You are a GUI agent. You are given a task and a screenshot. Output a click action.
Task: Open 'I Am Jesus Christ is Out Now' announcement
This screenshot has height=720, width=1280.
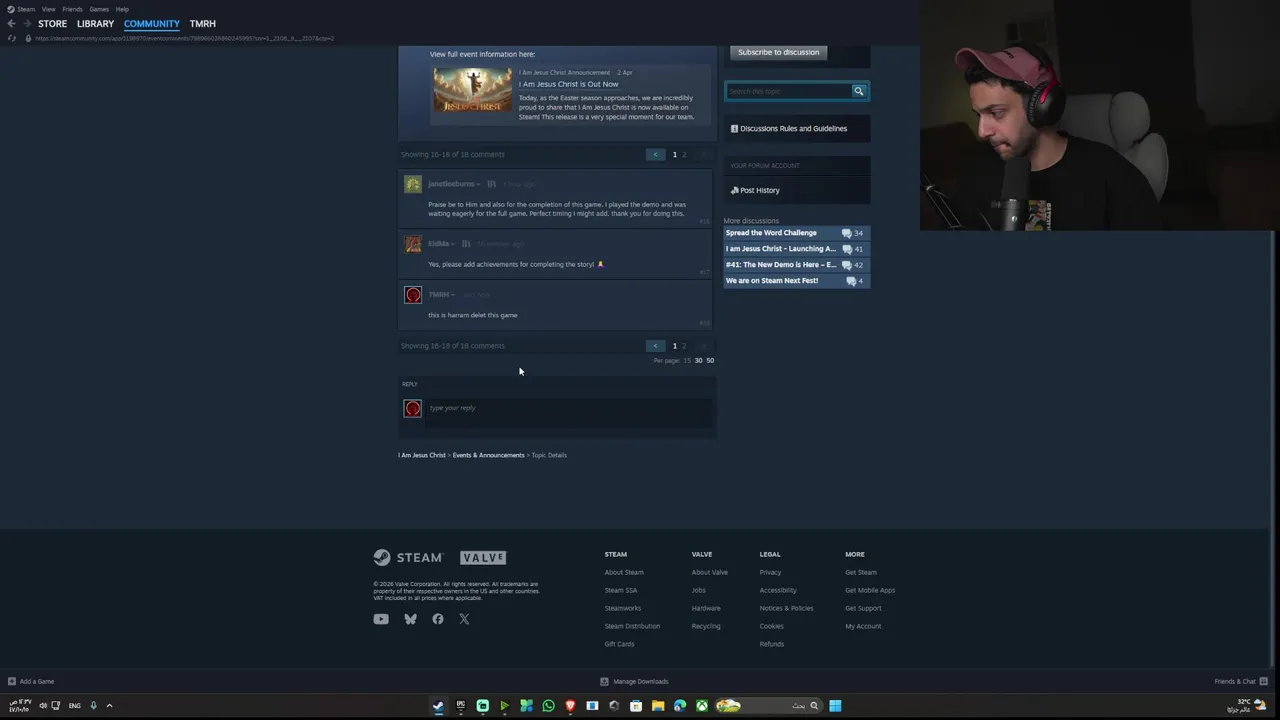[568, 84]
